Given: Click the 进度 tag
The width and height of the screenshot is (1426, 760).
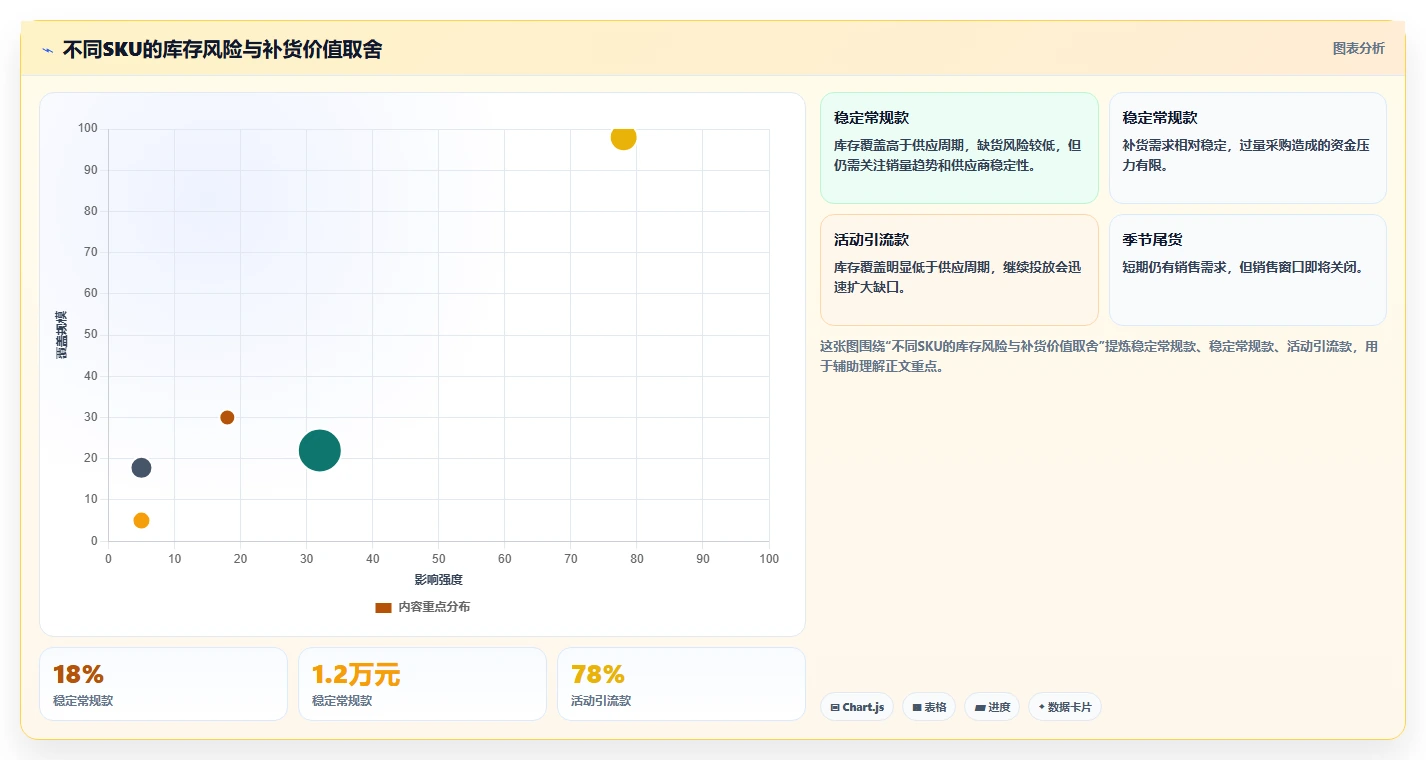Looking at the screenshot, I should pos(992,707).
